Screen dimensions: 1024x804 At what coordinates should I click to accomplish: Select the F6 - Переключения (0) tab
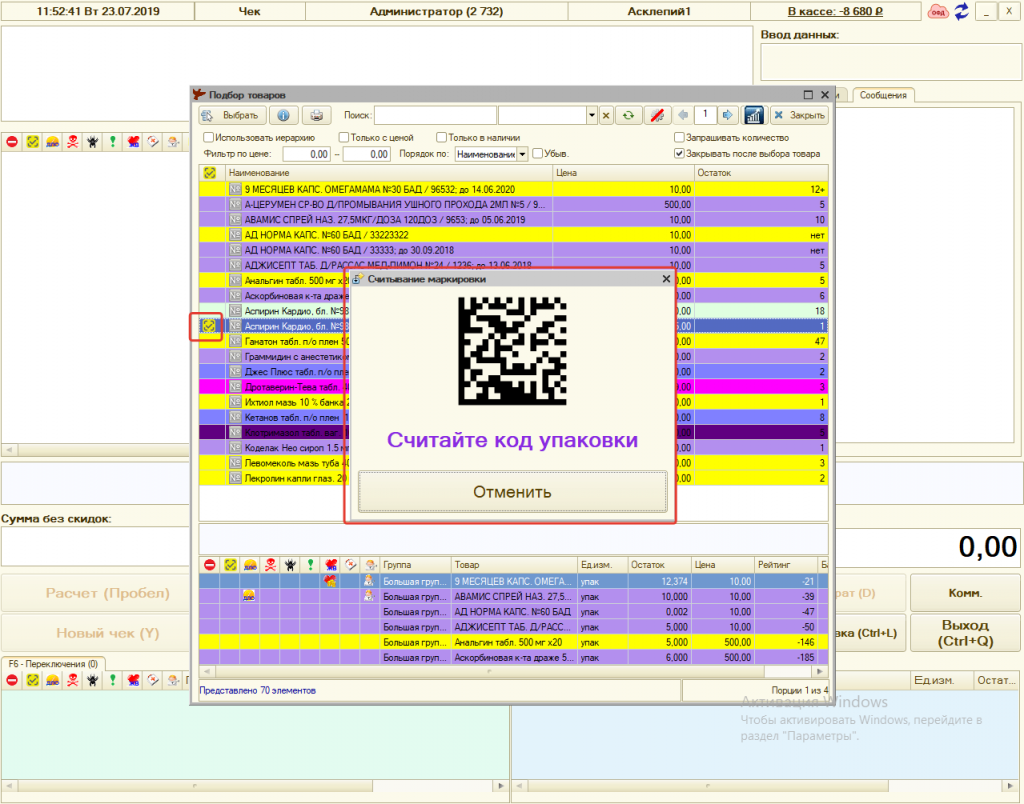(53, 664)
